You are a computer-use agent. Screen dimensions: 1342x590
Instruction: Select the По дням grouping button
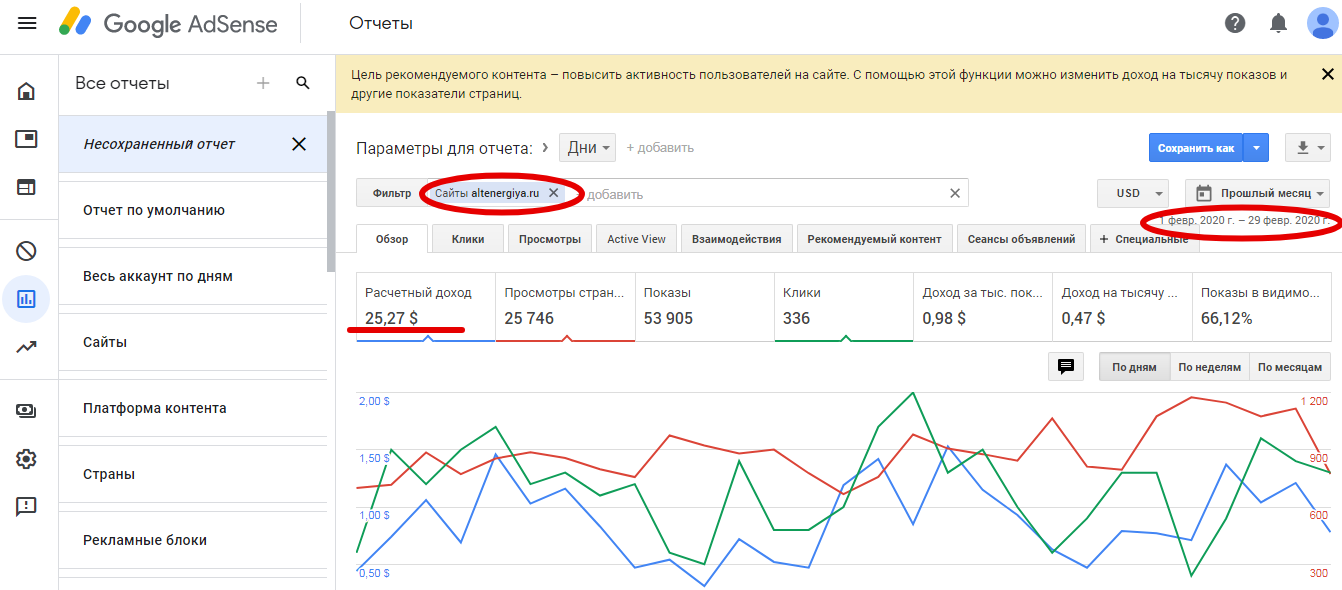pyautogui.click(x=1133, y=367)
